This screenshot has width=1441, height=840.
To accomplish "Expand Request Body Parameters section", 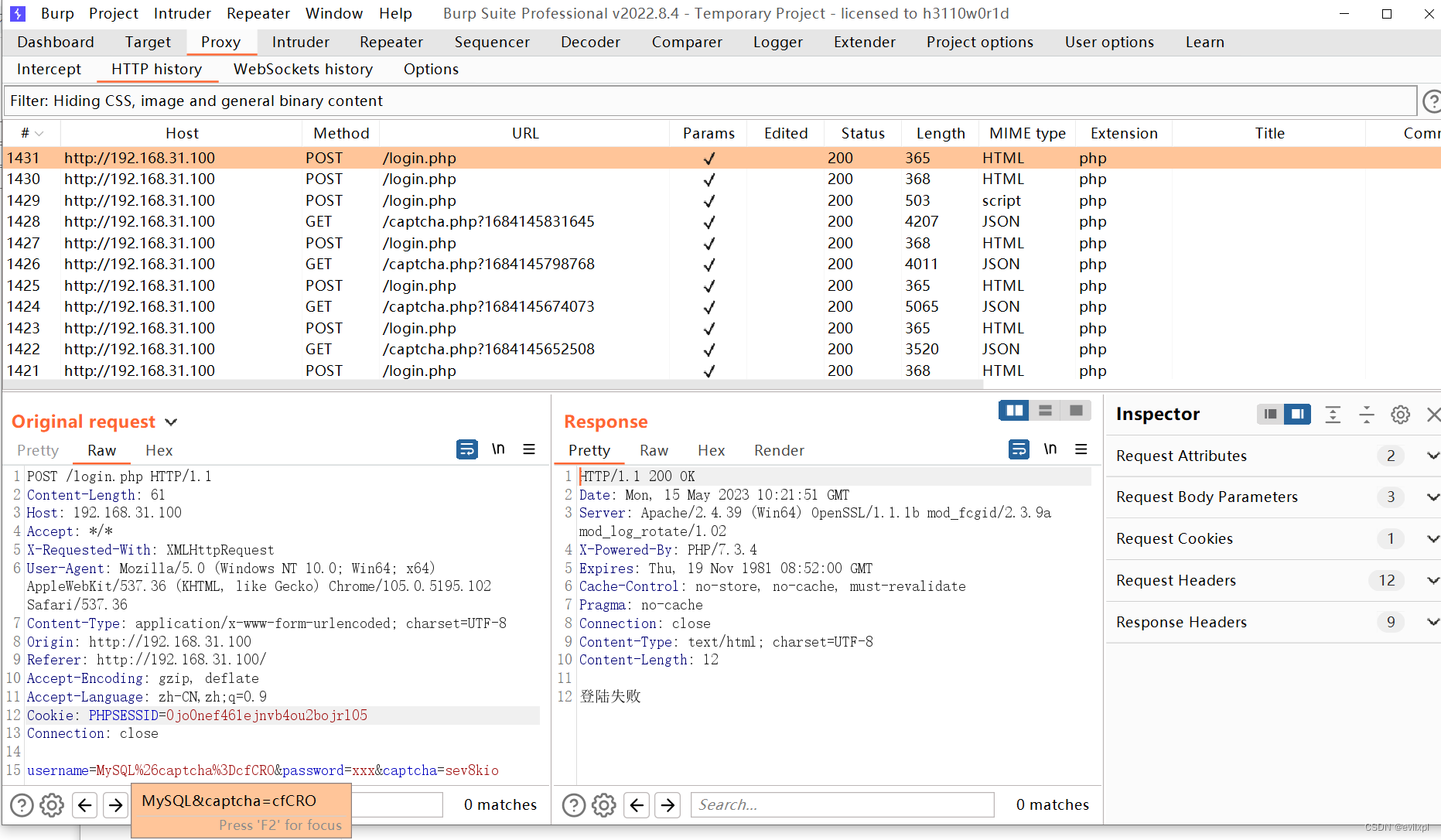I will 1432,497.
